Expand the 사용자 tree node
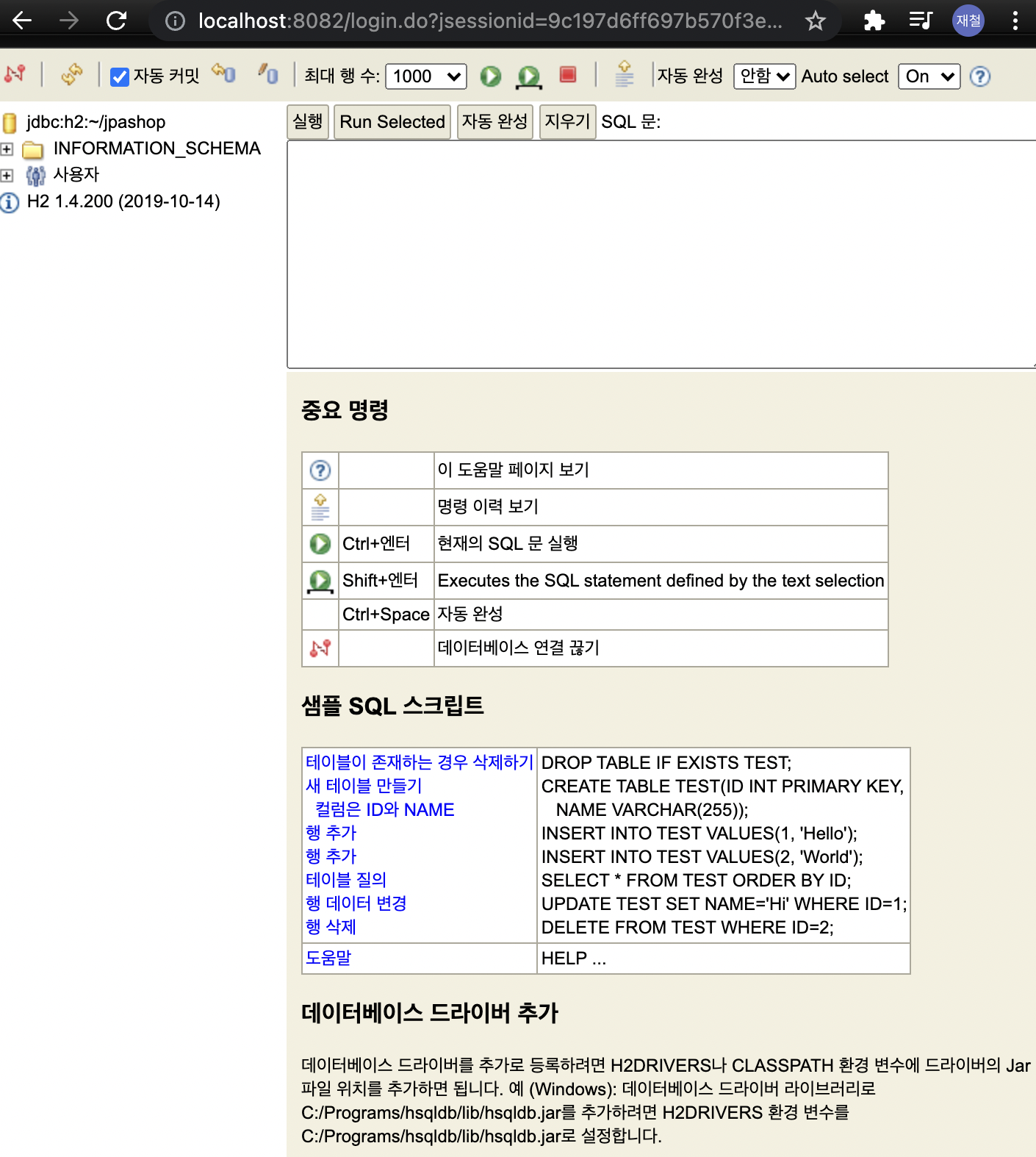 coord(7,176)
